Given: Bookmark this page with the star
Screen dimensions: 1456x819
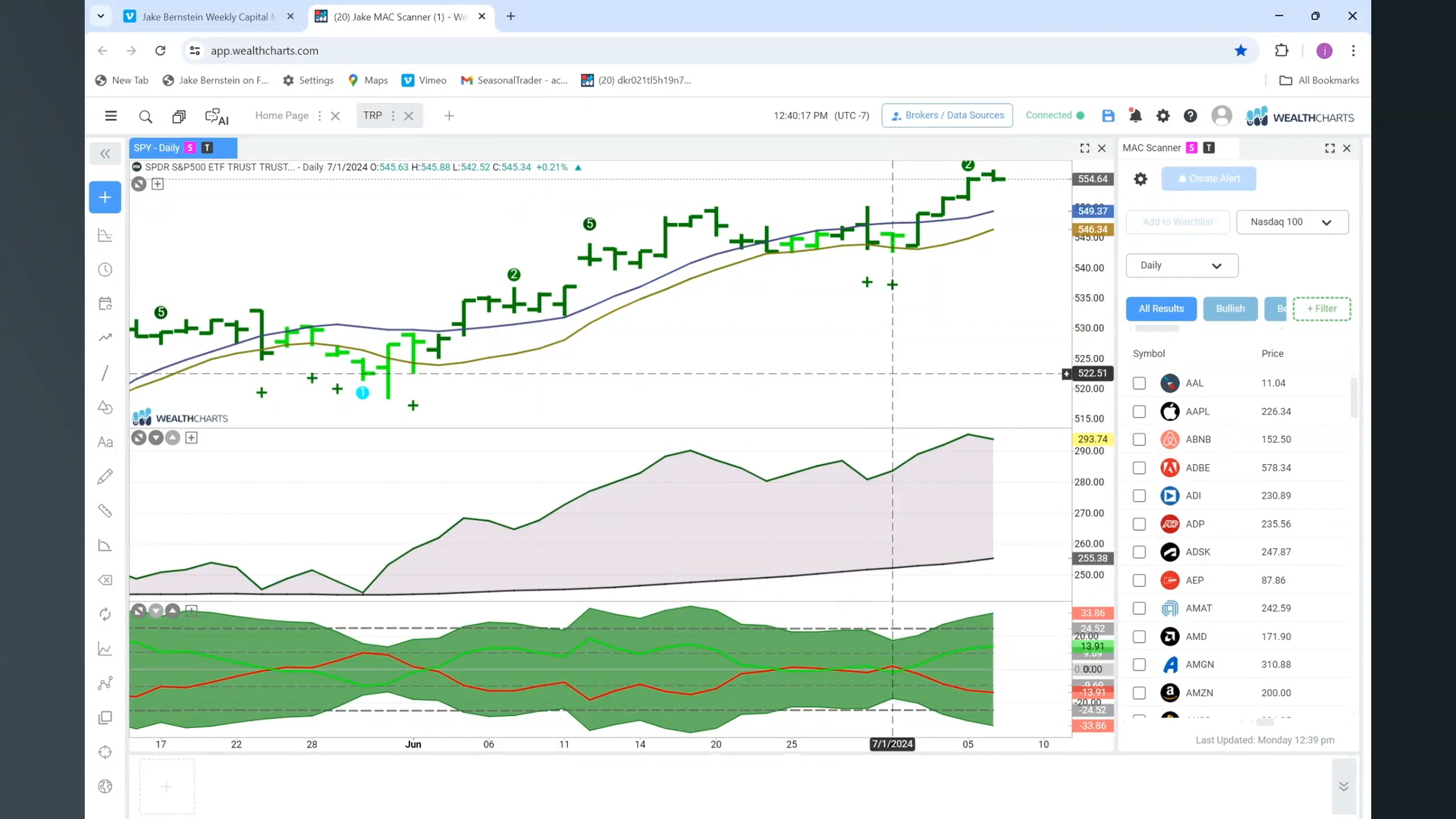Looking at the screenshot, I should click(x=1241, y=50).
